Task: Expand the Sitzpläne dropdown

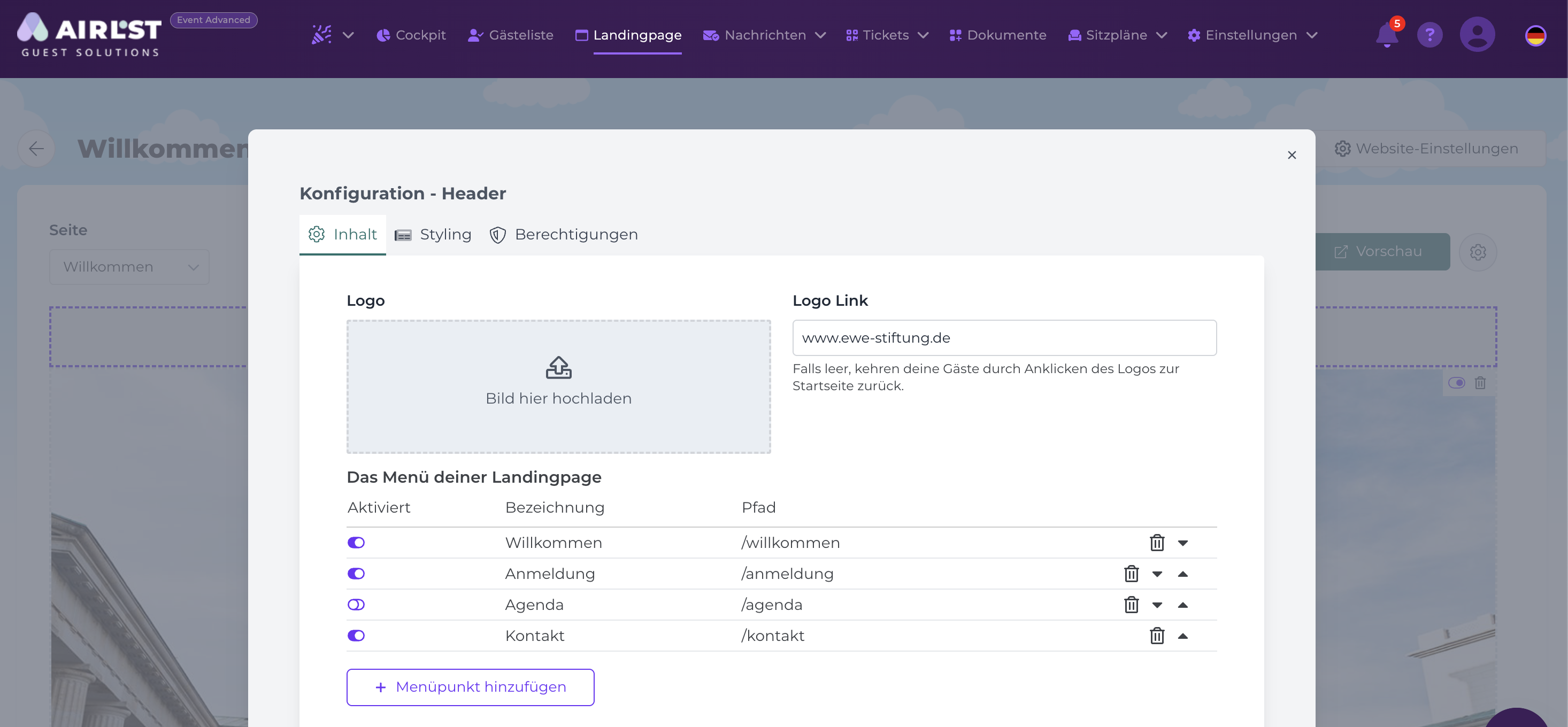Action: [1117, 35]
